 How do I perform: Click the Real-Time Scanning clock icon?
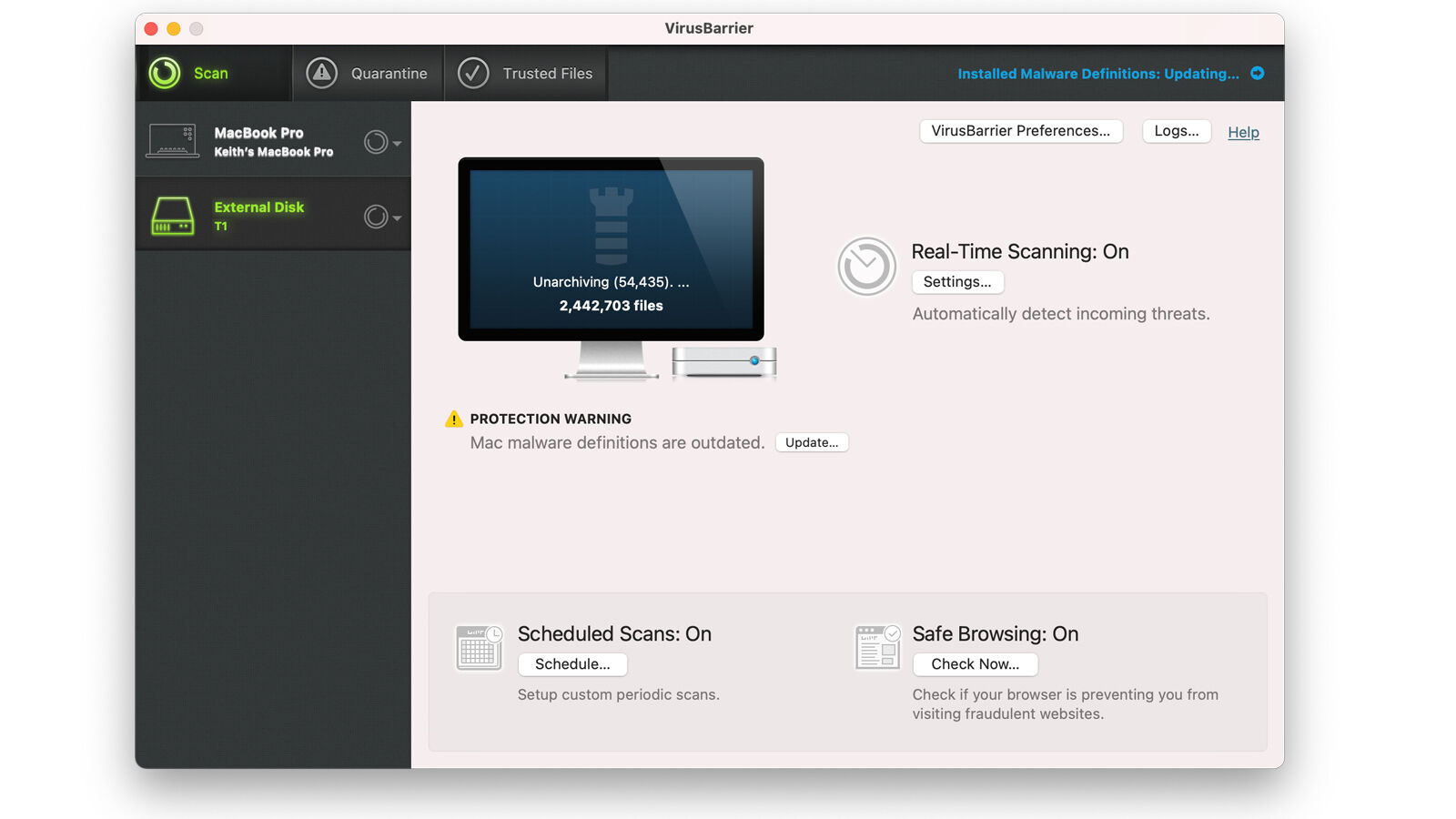pos(866,267)
